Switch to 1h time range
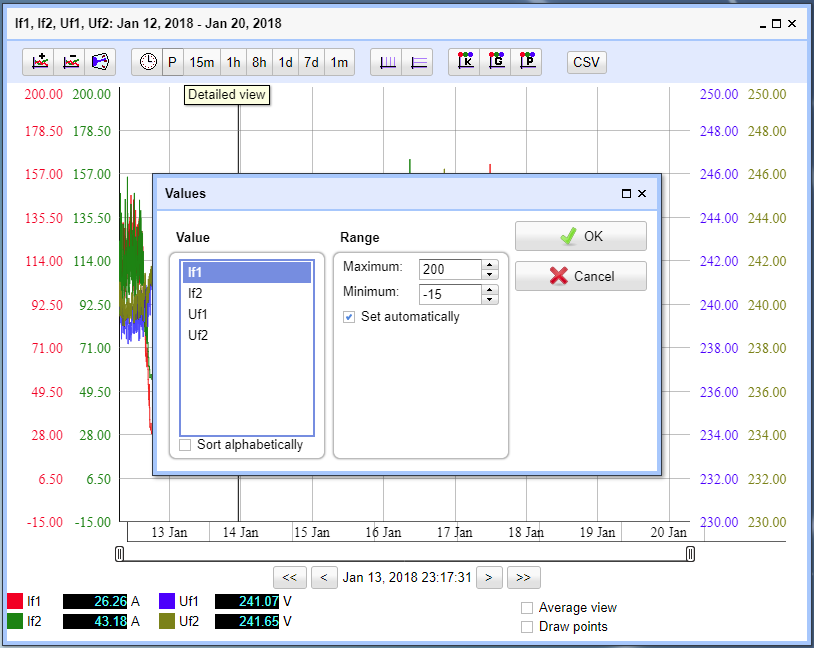The image size is (814, 648). (x=234, y=62)
